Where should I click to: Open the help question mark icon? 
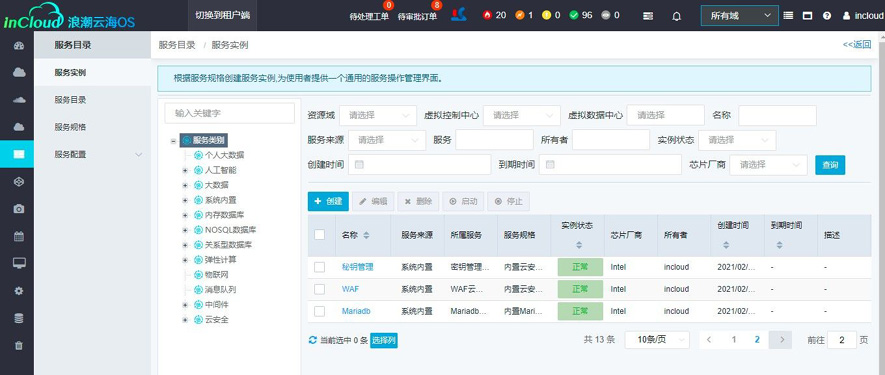pyautogui.click(x=827, y=16)
